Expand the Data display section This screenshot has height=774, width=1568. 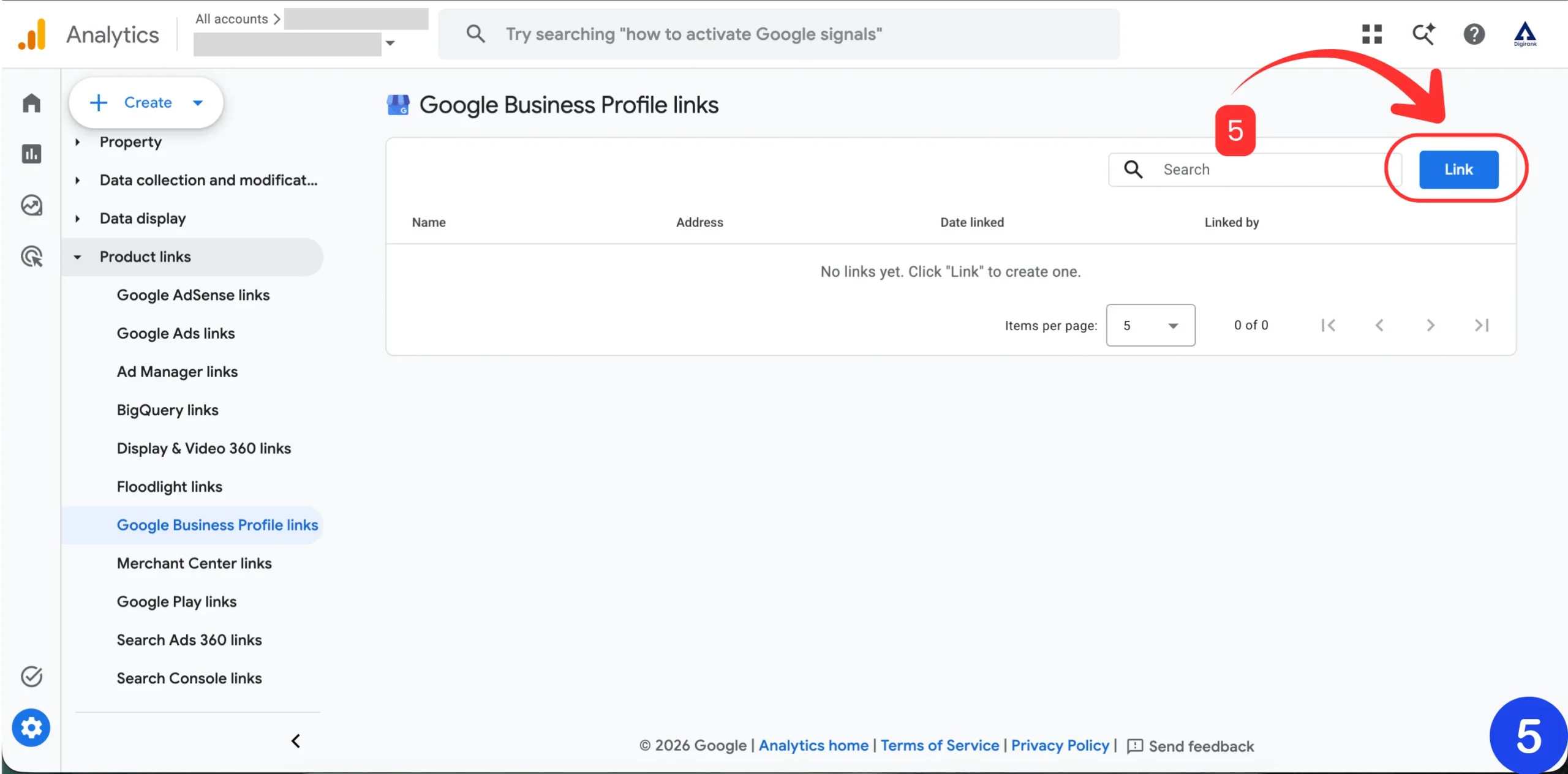pos(143,219)
